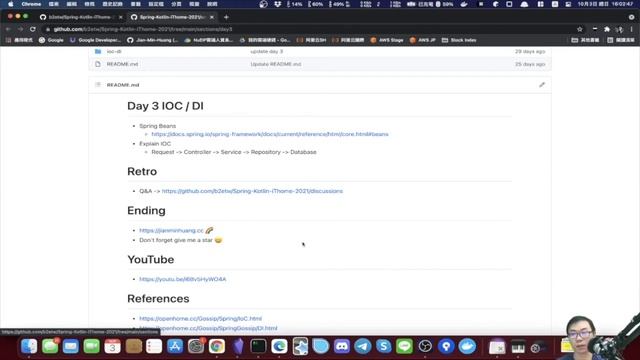Click the References heading
This screenshot has width=640, height=360.
[x=158, y=298]
